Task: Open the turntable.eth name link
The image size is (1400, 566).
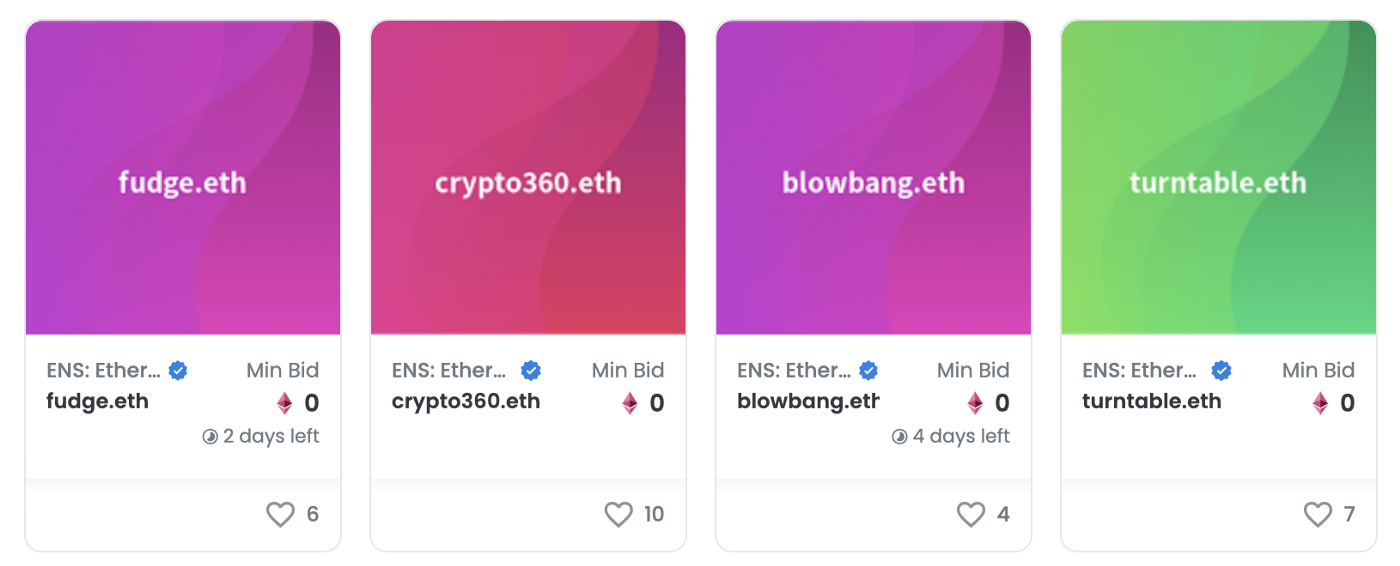Action: 1152,402
